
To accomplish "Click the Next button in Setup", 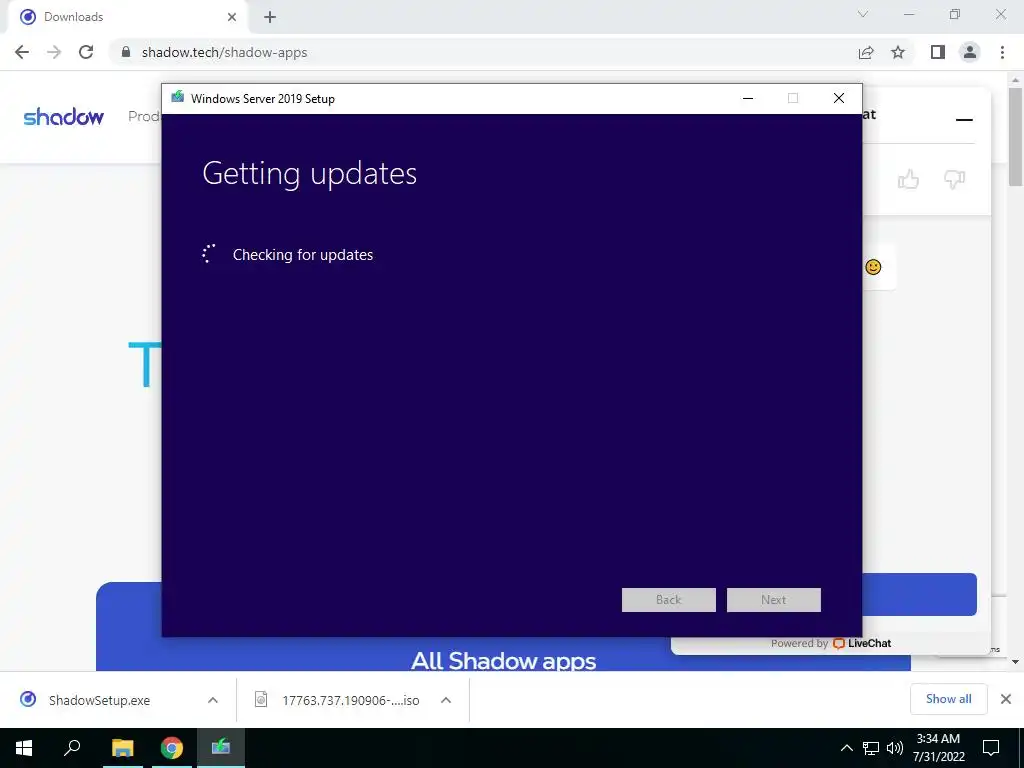I will pyautogui.click(x=774, y=600).
